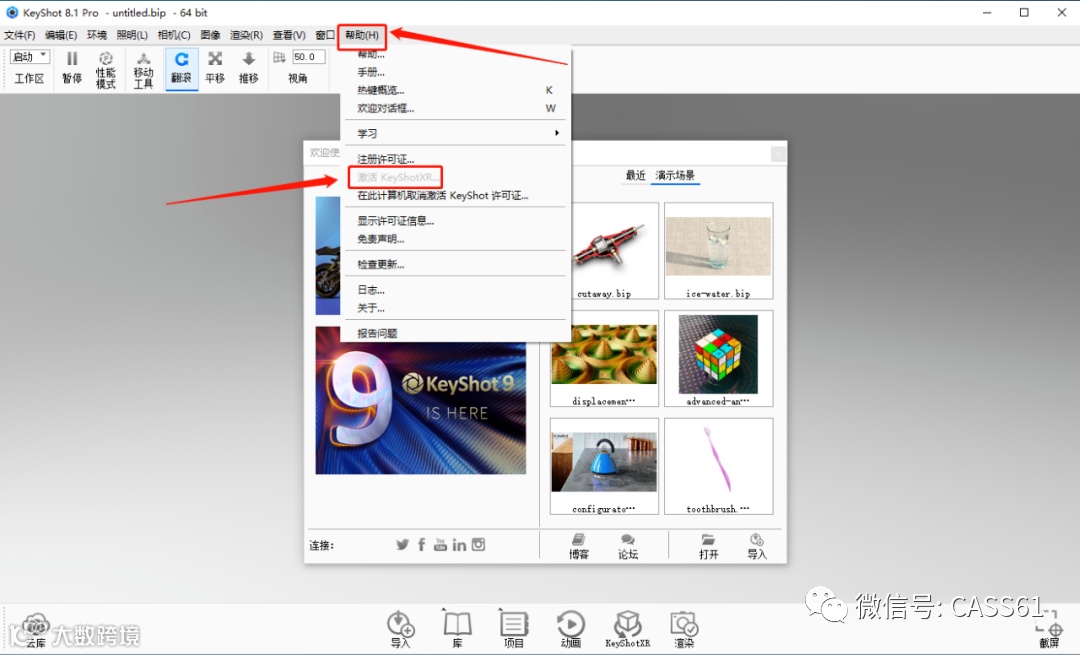This screenshot has height=655, width=1080.
Task: Select the 移动工具 move tool
Action: (x=143, y=70)
